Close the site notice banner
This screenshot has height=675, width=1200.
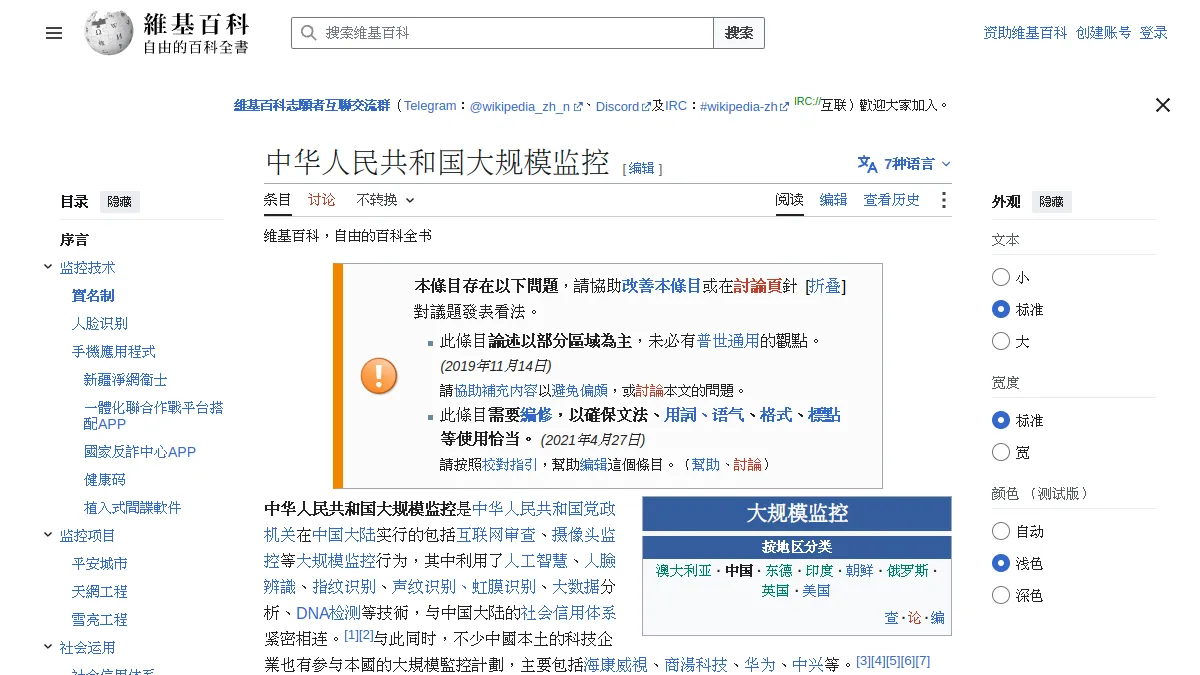pyautogui.click(x=1162, y=105)
